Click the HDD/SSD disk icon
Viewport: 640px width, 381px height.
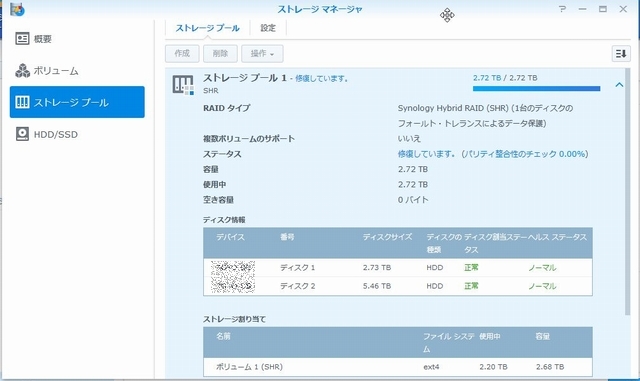coord(22,134)
